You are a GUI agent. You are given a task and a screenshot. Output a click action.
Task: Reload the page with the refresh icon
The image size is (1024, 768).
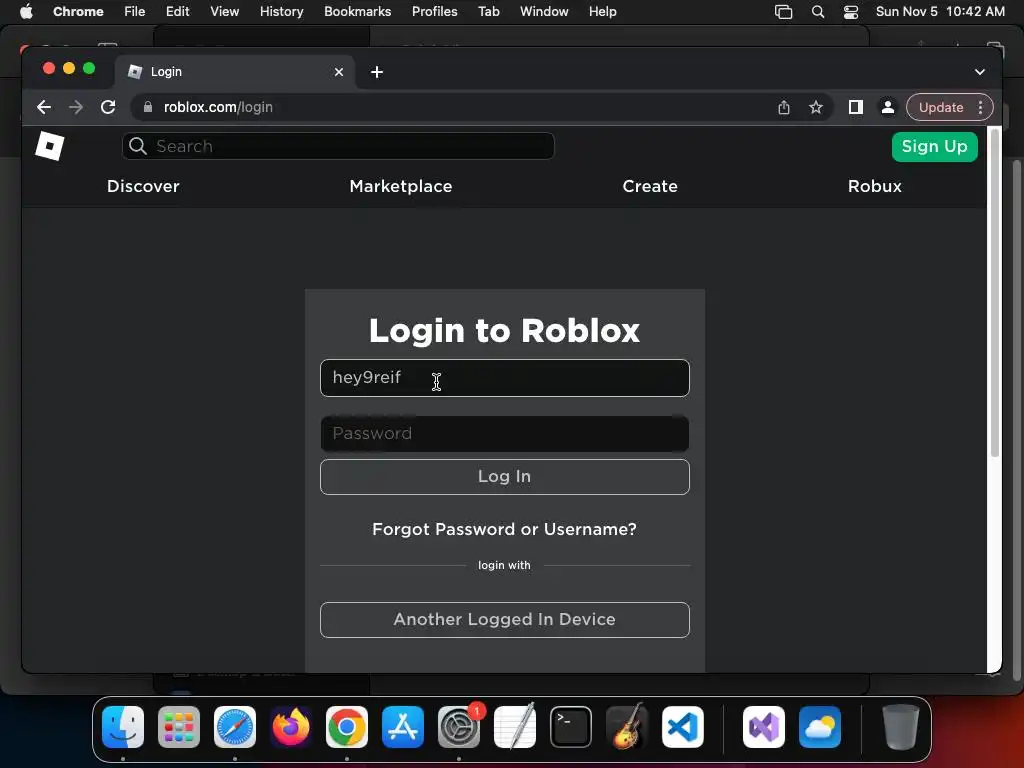[108, 107]
